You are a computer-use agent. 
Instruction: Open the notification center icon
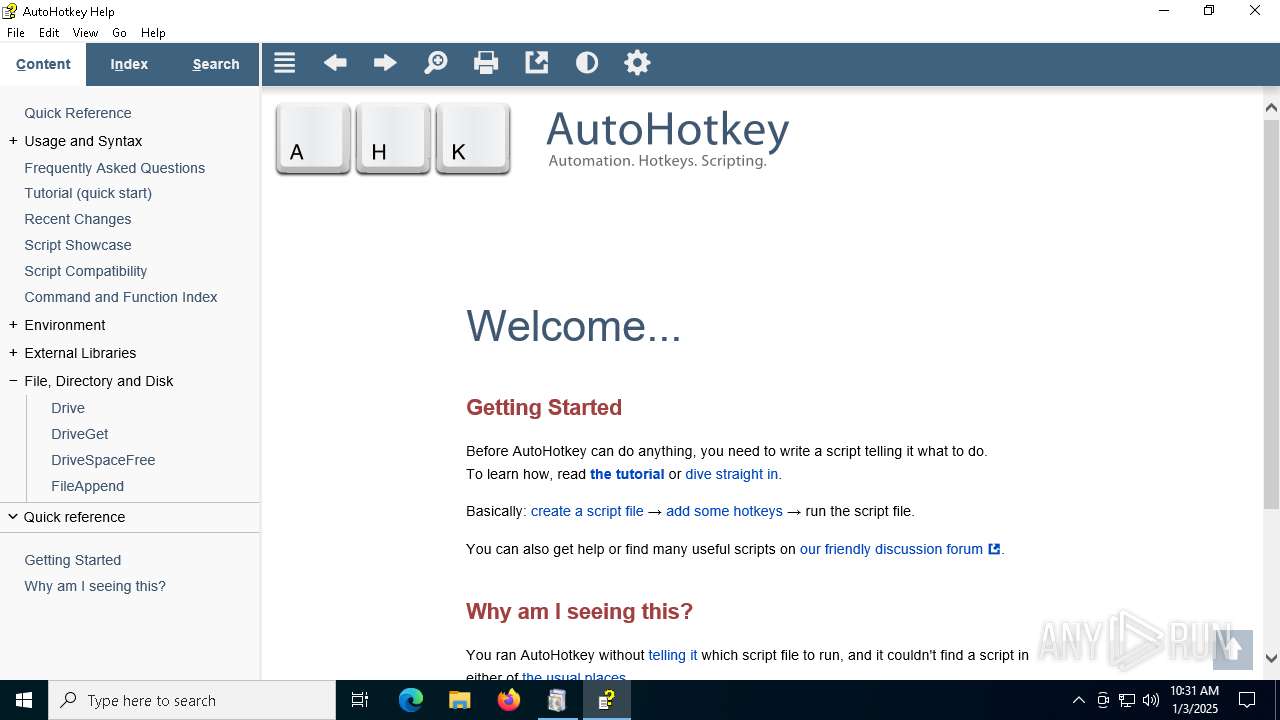point(1247,700)
